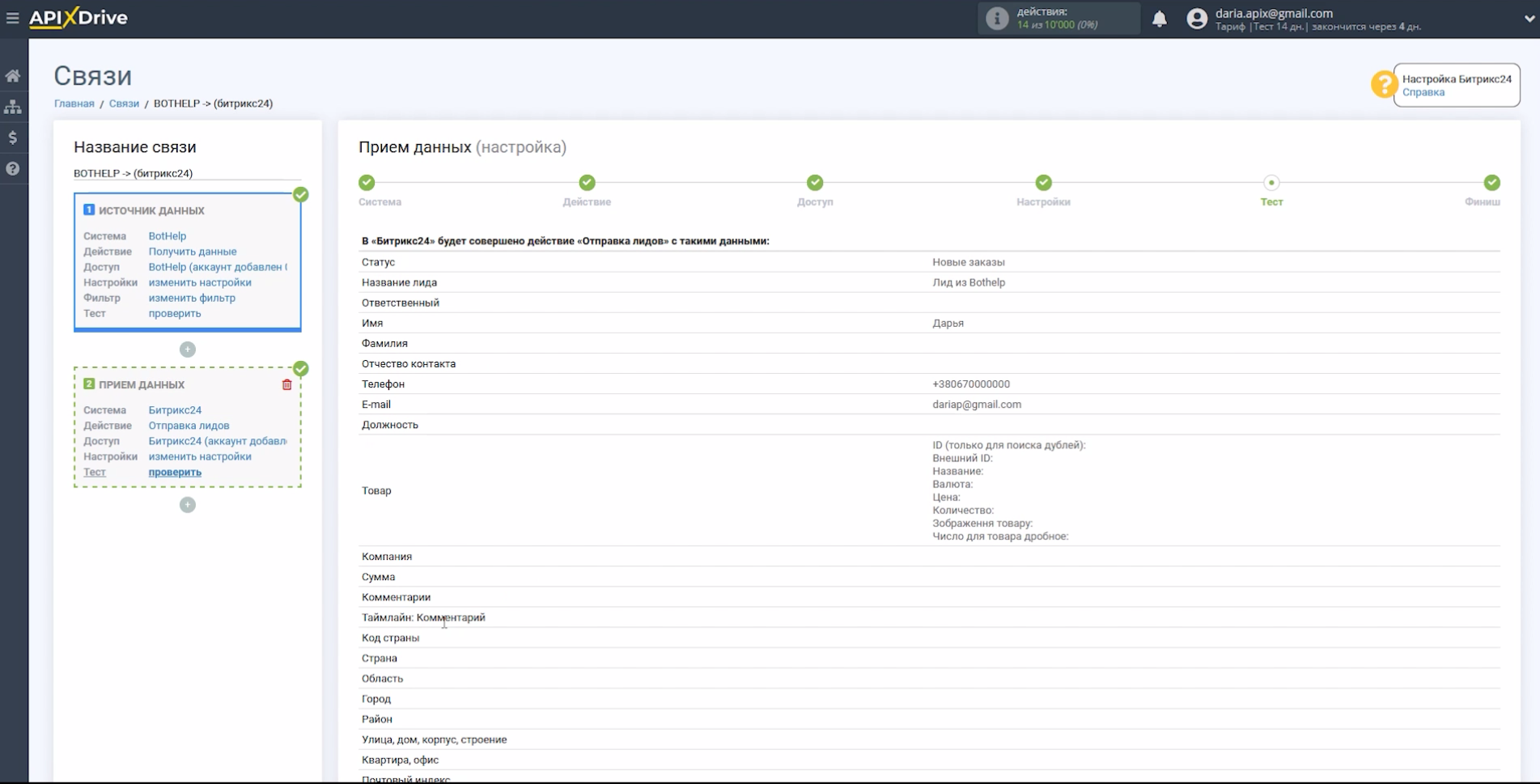This screenshot has width=1540, height=784.
Task: Add step after Прием данных block
Action: coord(188,505)
